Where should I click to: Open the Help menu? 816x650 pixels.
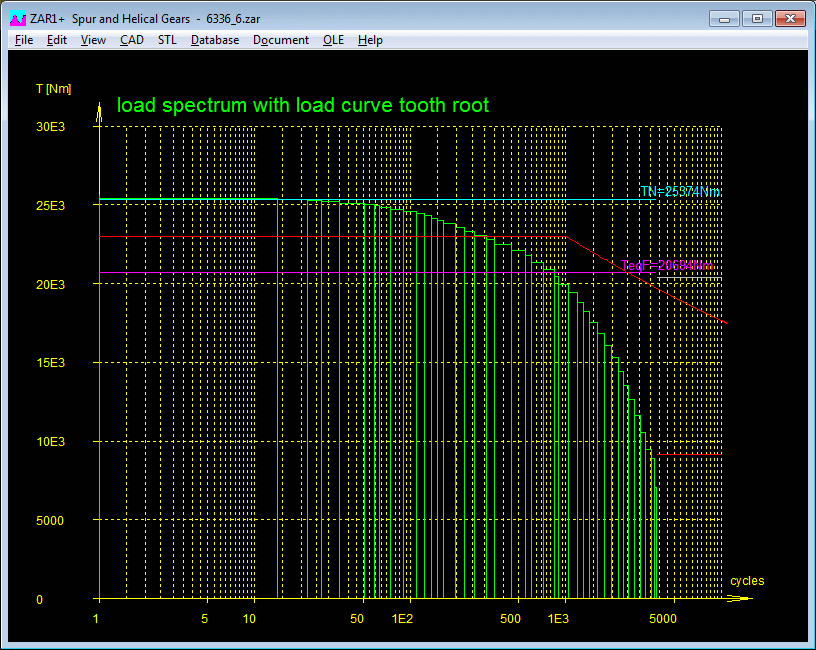(370, 40)
